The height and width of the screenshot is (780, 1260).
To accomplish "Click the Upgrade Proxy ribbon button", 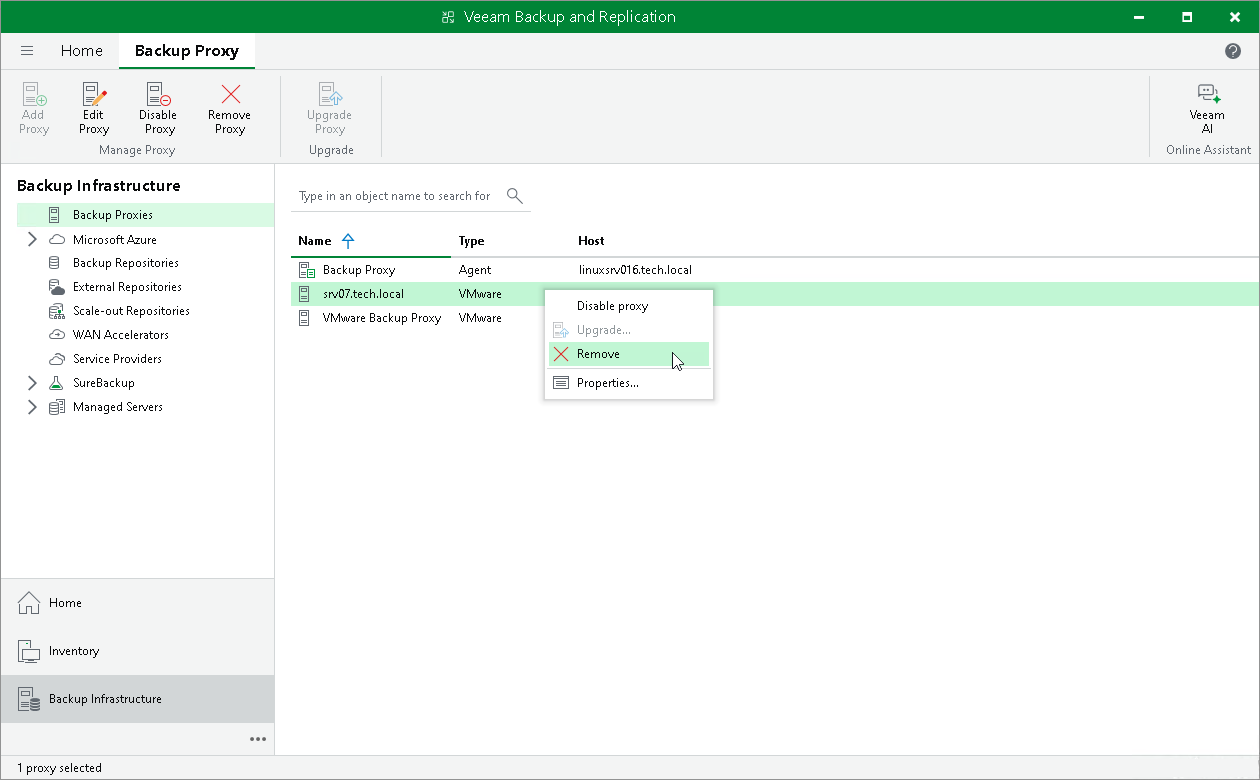I will [330, 109].
